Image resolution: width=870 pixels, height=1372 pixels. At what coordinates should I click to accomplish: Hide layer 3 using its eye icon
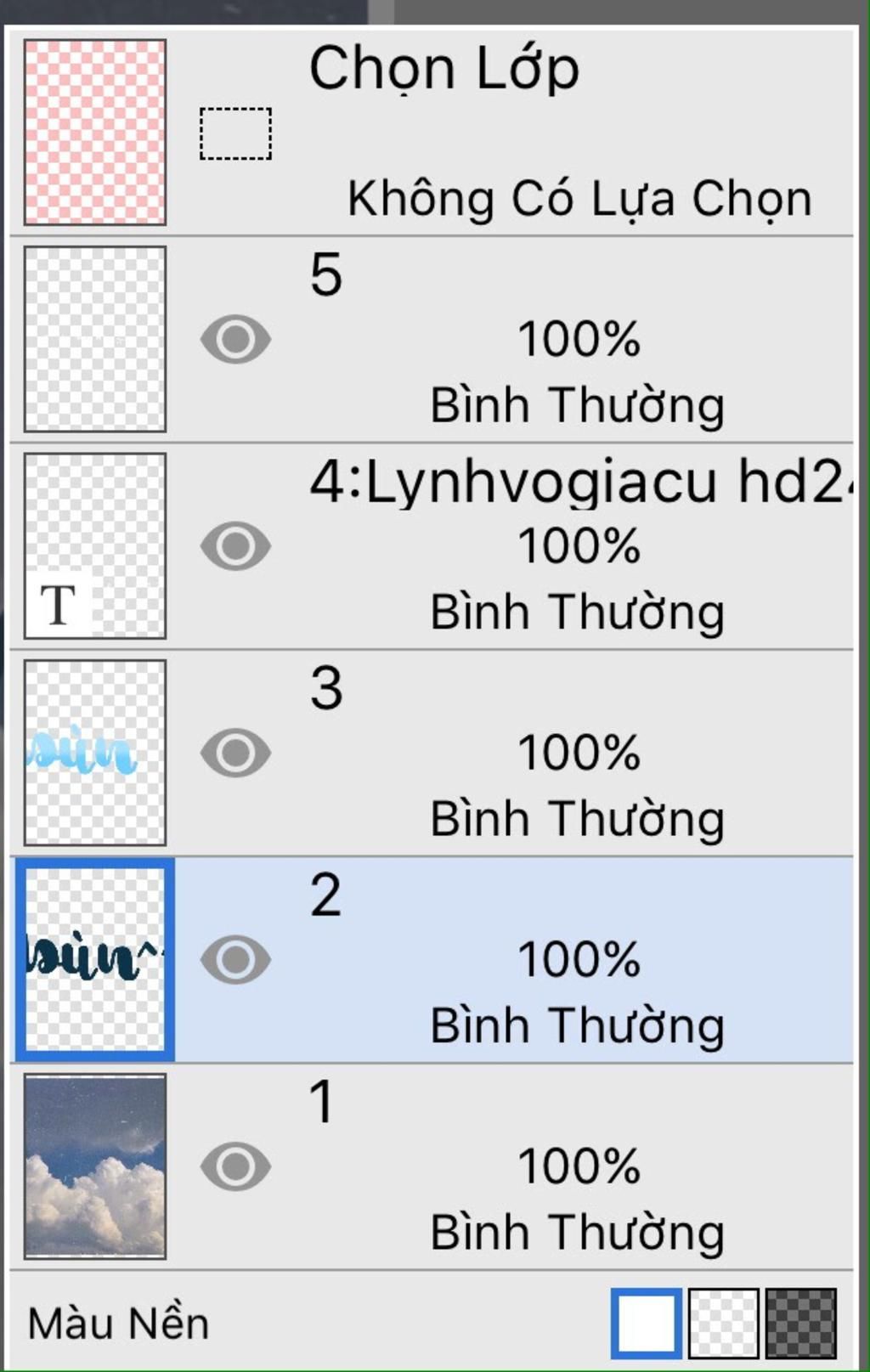coord(235,753)
